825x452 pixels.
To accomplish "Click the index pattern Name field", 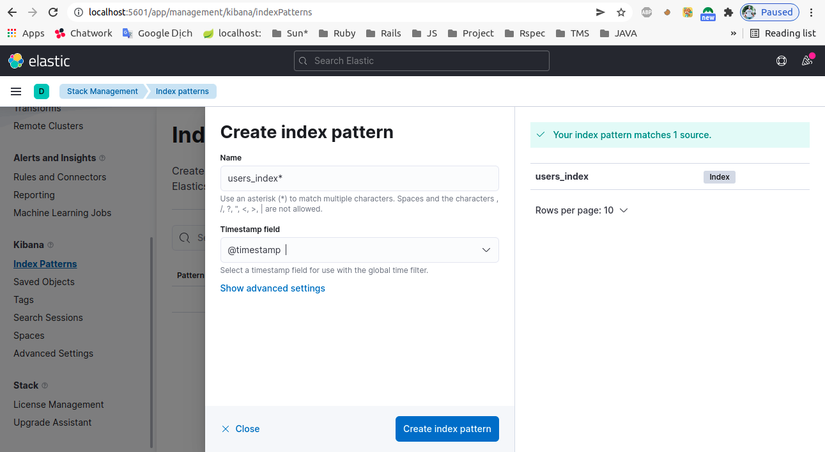I will coord(359,178).
